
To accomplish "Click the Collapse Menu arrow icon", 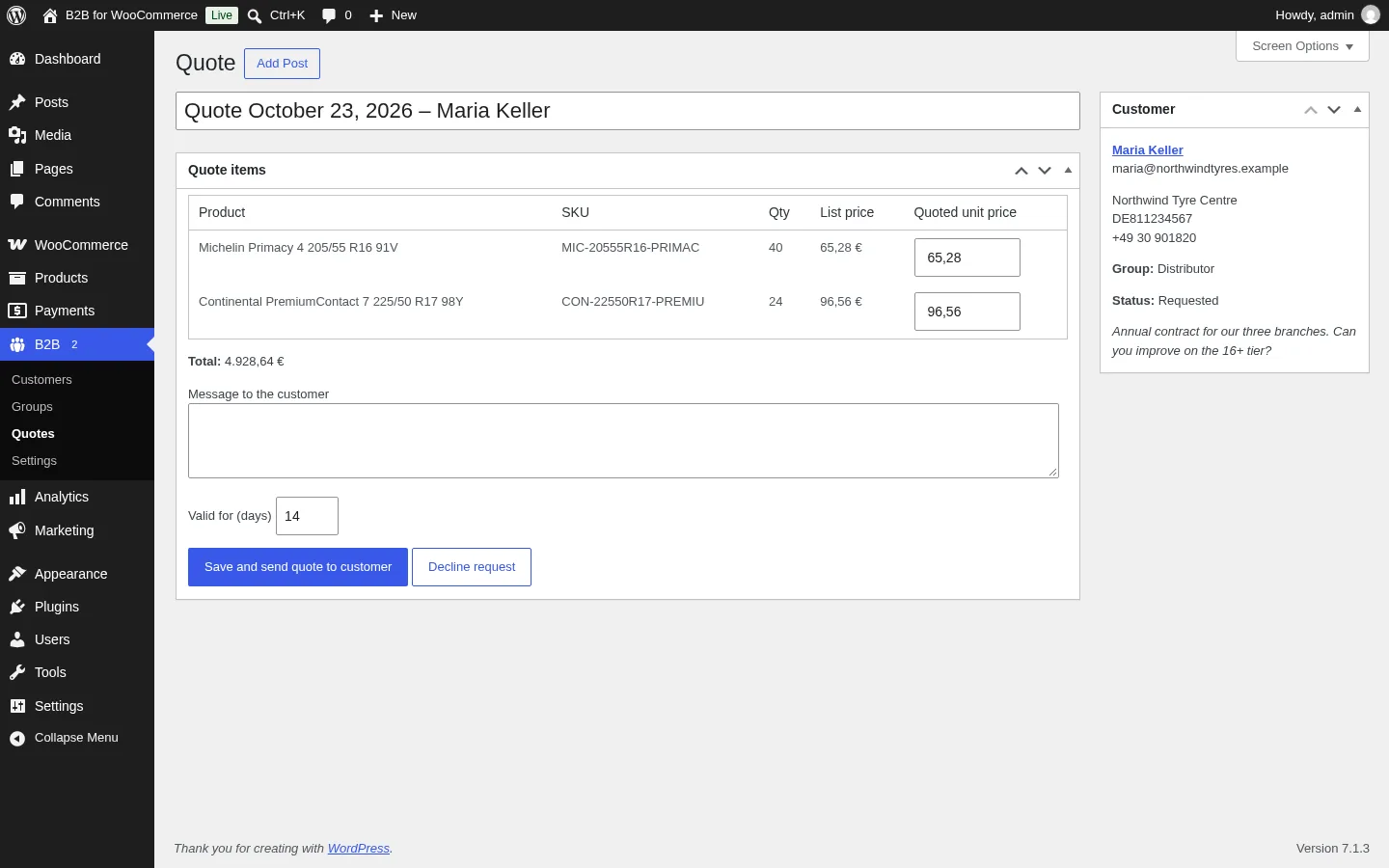I will point(17,739).
